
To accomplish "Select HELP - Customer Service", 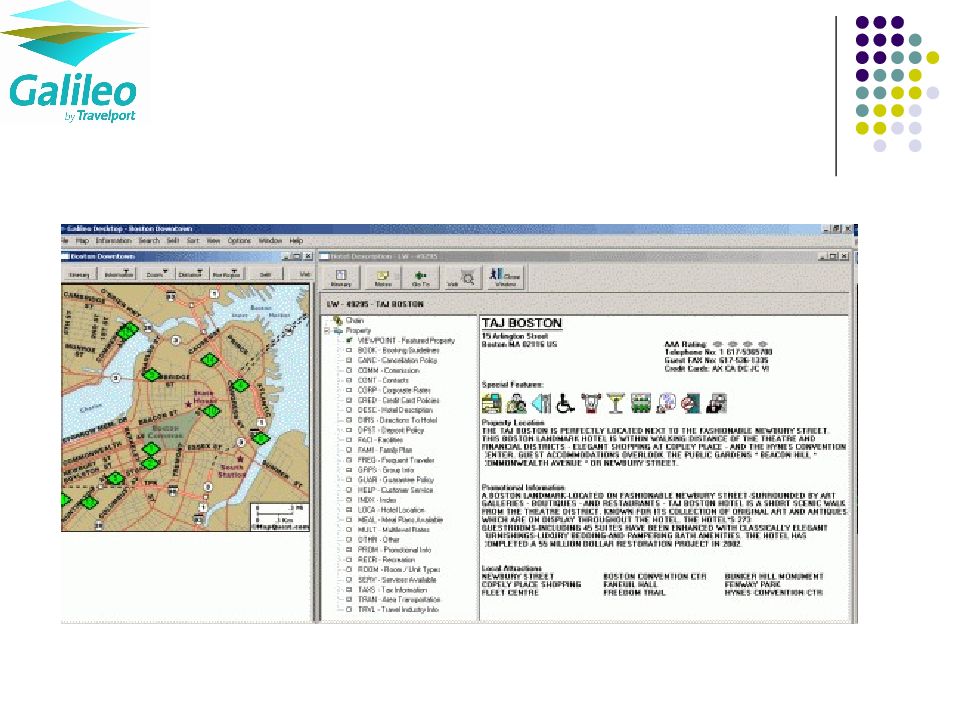I will pos(395,490).
